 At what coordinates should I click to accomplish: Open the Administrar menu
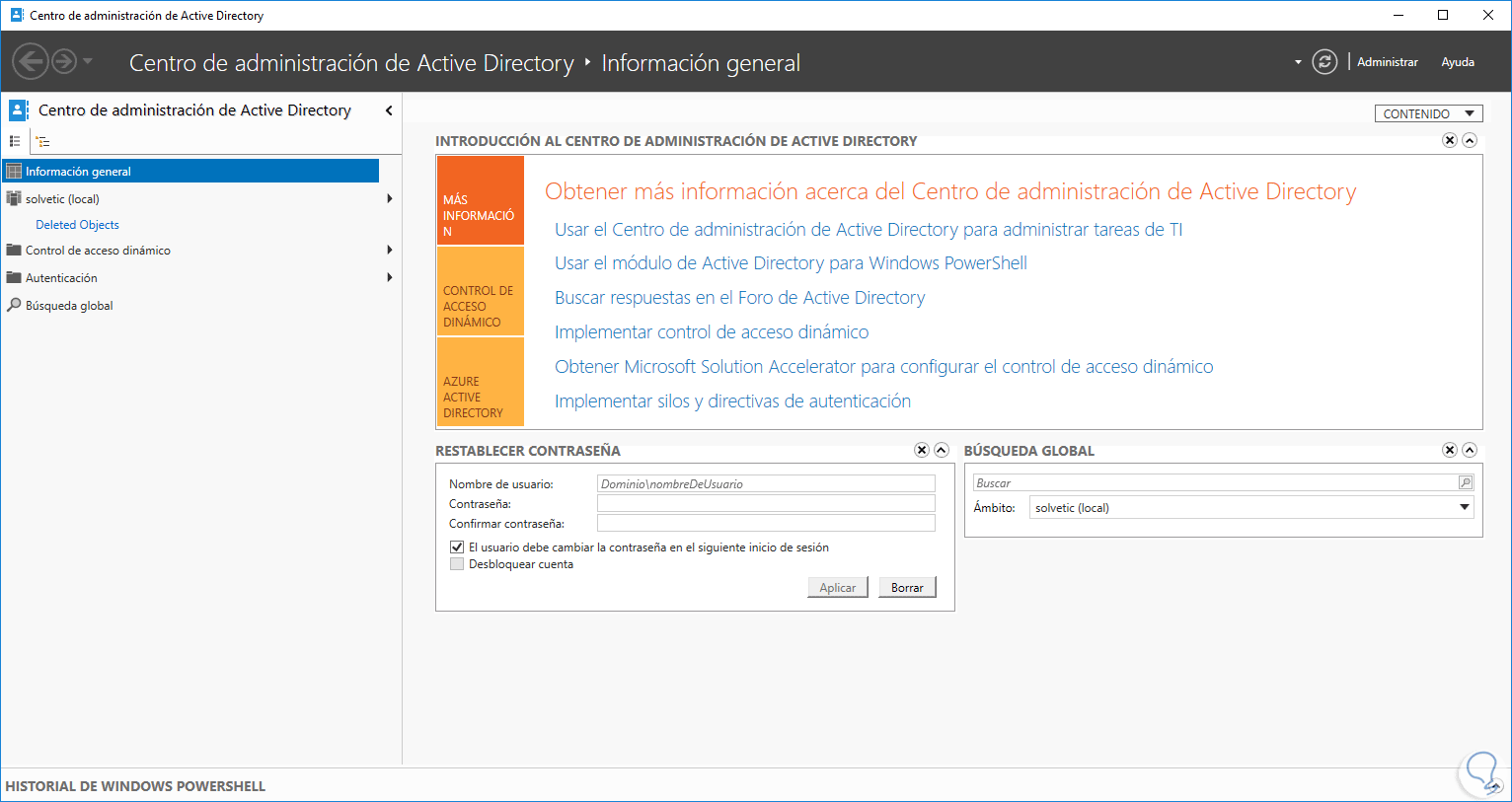coord(1388,62)
